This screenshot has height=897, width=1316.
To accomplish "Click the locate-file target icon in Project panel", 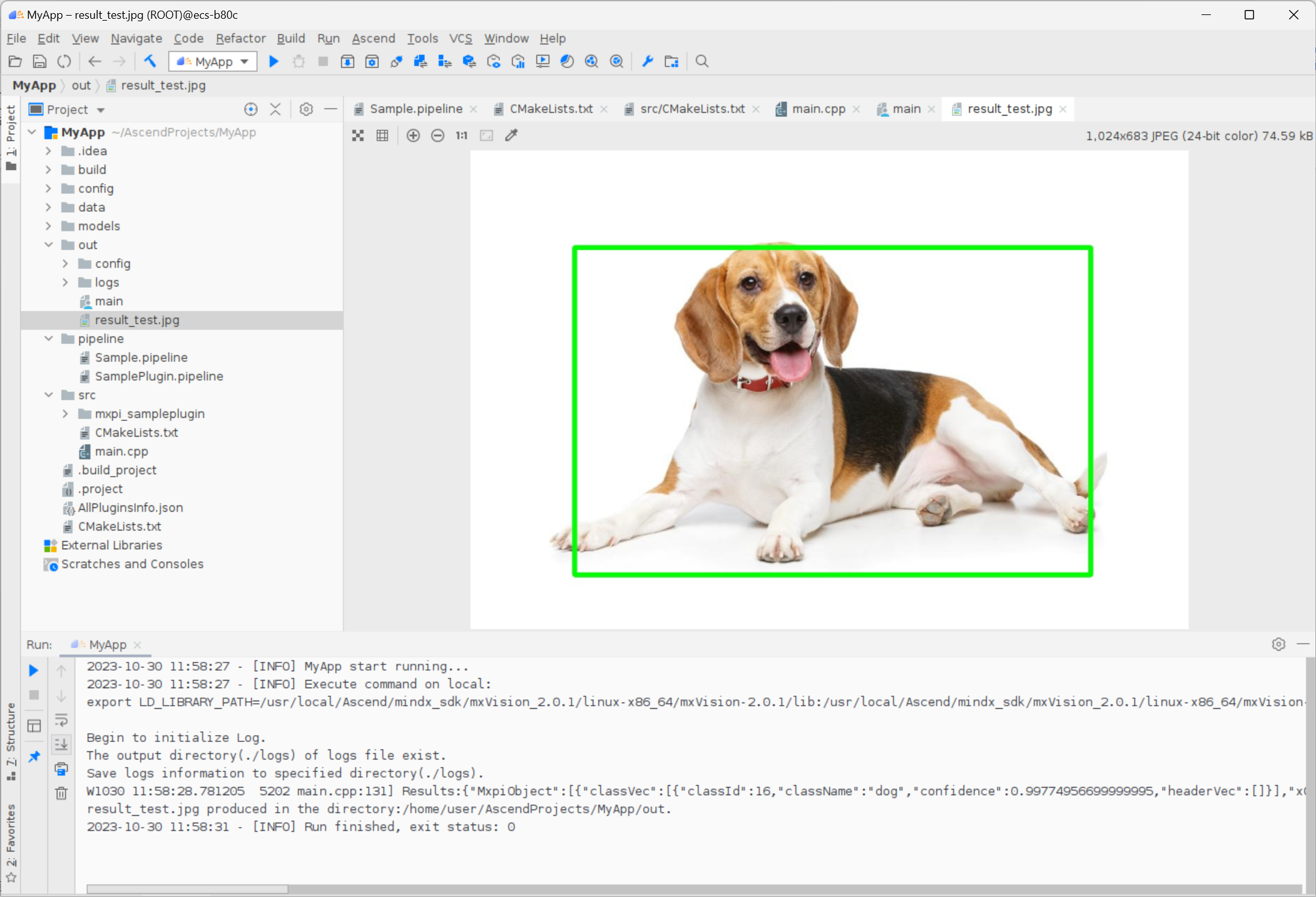I will pos(251,109).
